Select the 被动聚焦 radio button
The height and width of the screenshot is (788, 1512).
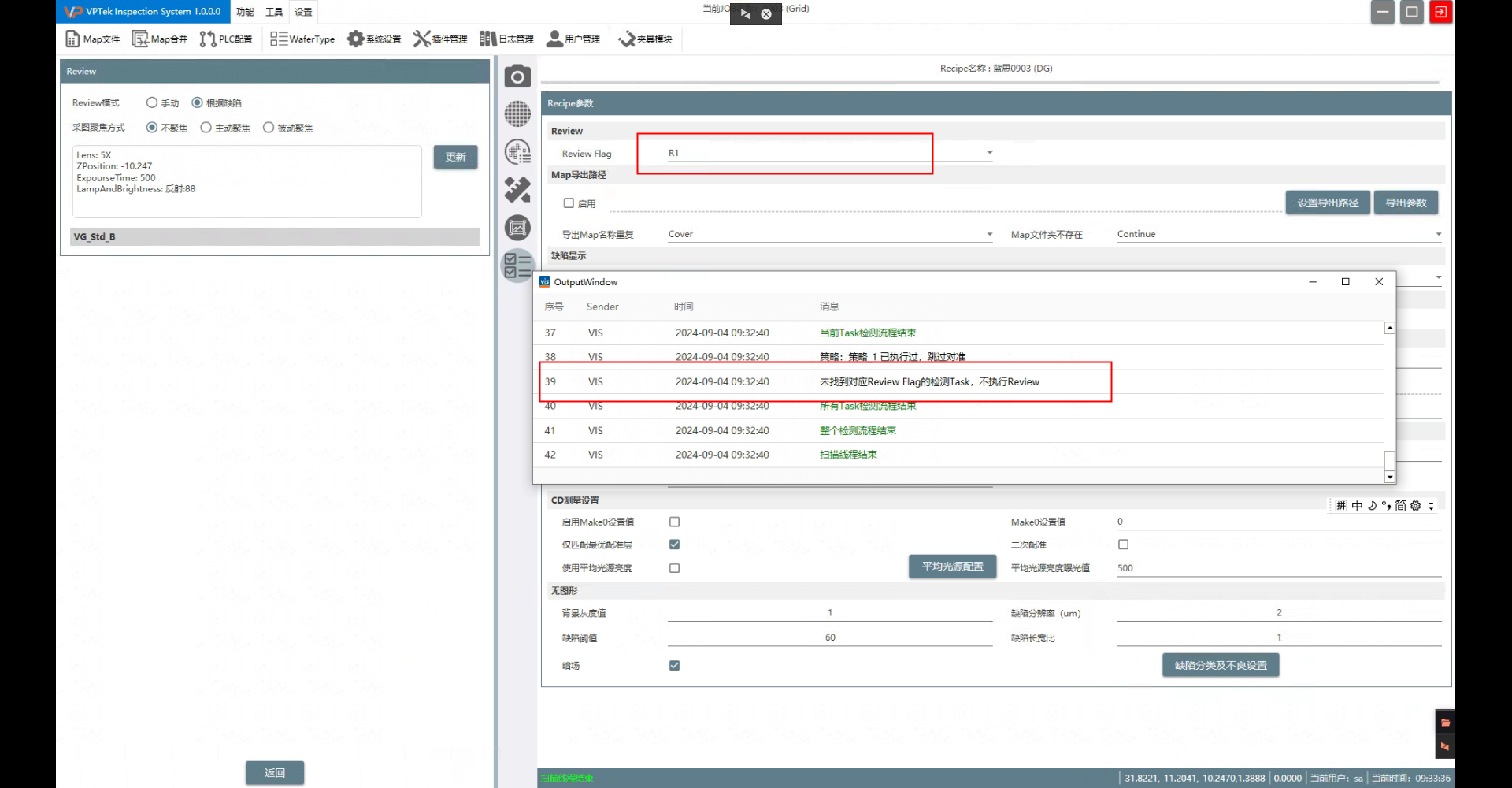click(269, 127)
